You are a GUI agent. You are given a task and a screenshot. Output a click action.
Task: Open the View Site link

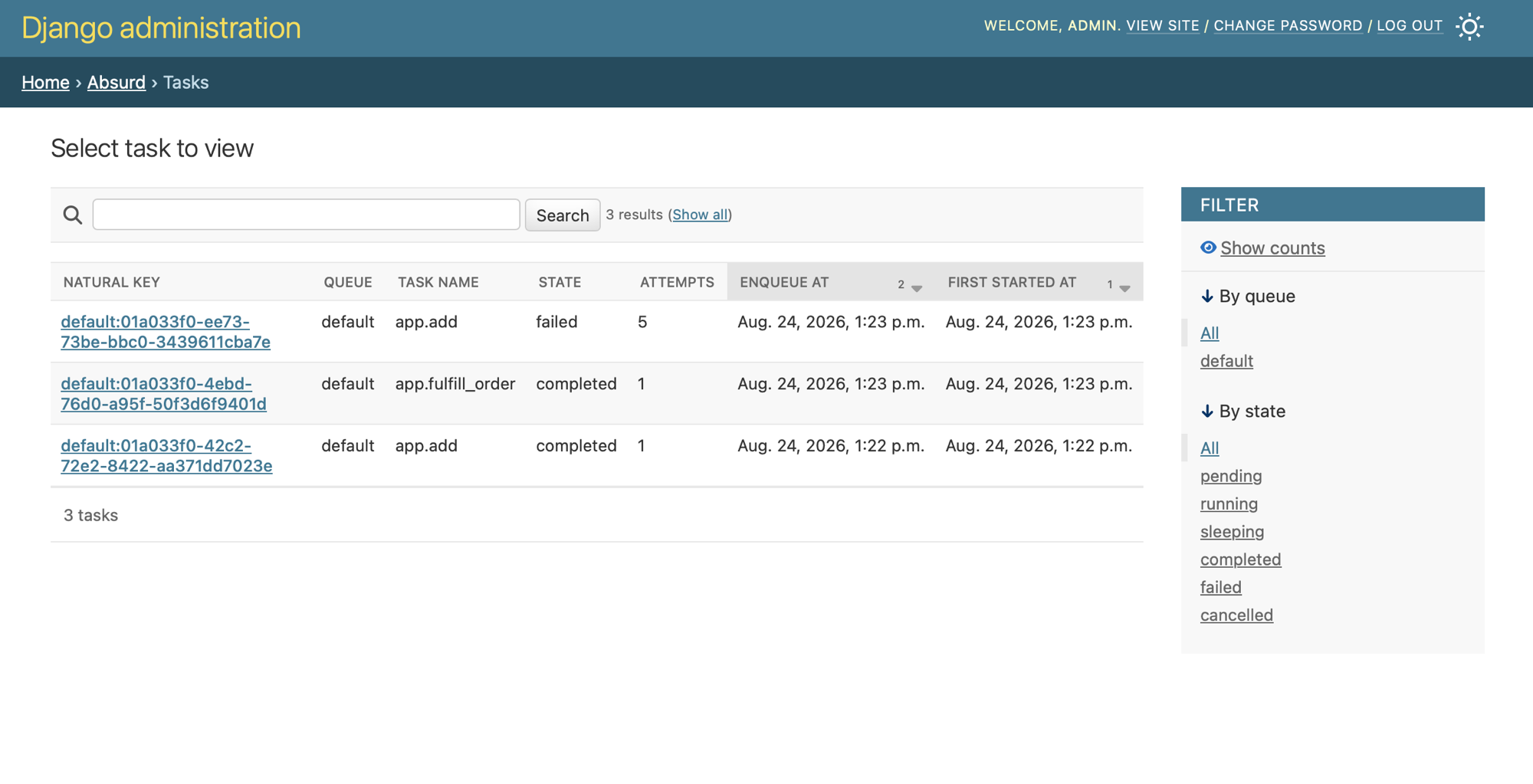tap(1163, 25)
